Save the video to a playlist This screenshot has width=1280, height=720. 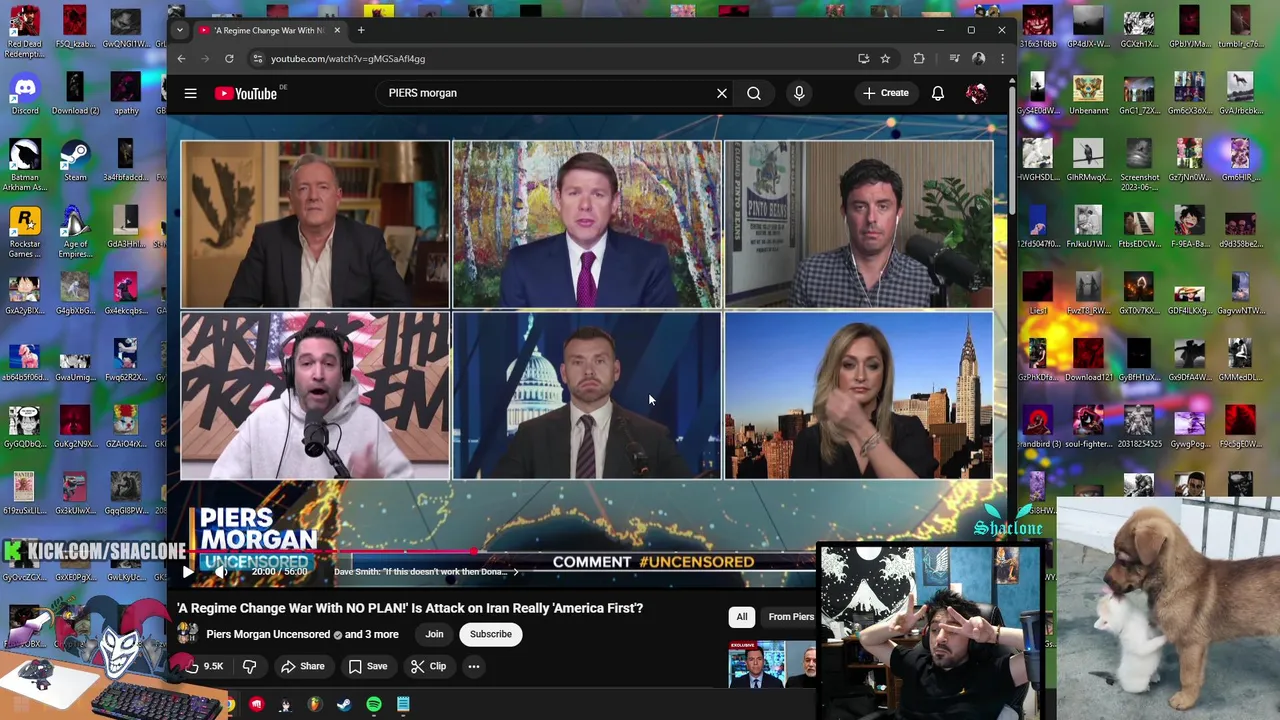coord(368,666)
